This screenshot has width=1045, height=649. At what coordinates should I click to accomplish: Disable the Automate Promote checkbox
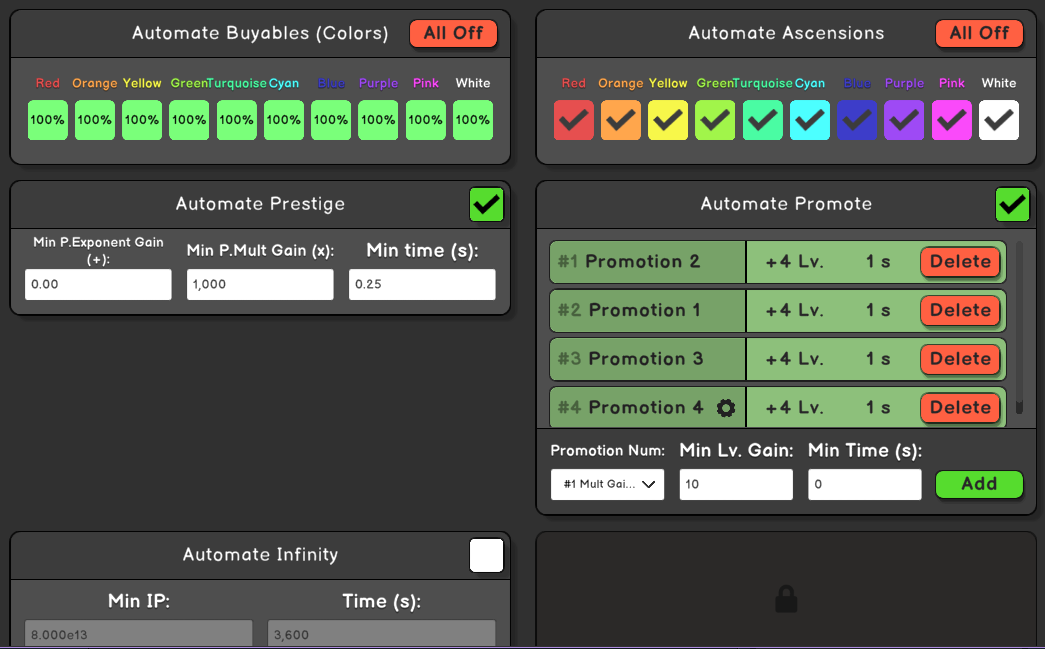tap(1012, 205)
